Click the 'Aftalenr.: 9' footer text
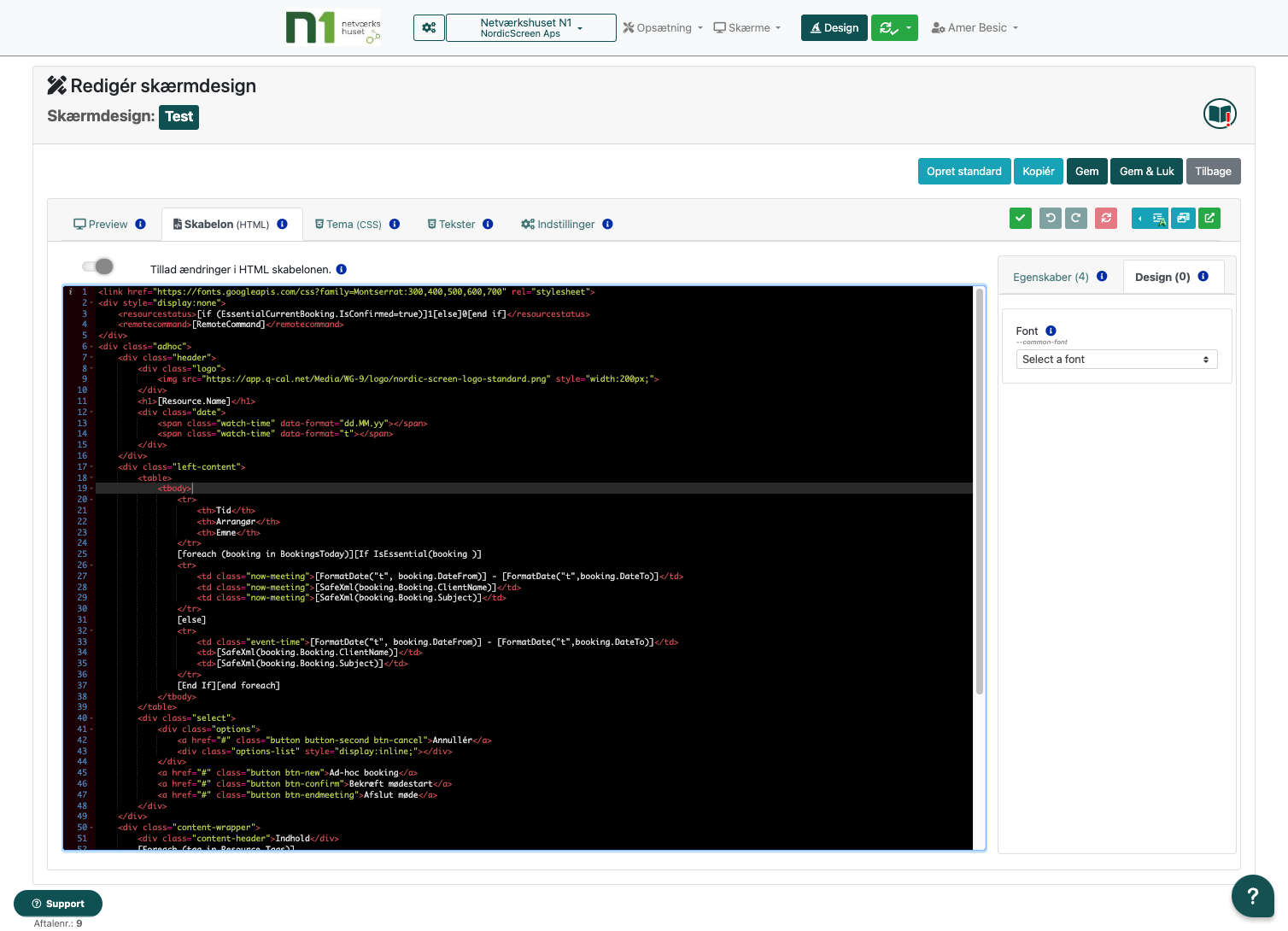The width and height of the screenshot is (1288, 931). point(58,923)
